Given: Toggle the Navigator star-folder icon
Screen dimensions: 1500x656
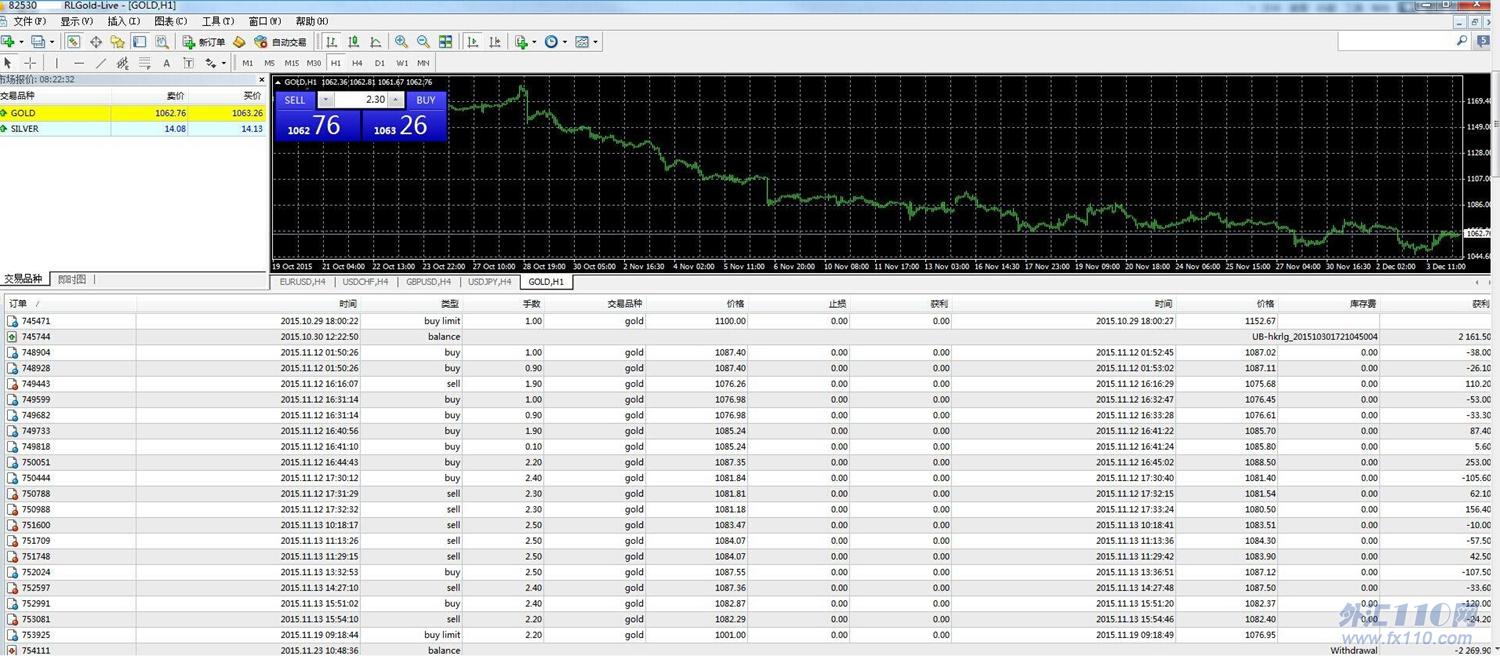Looking at the screenshot, I should pyautogui.click(x=117, y=42).
